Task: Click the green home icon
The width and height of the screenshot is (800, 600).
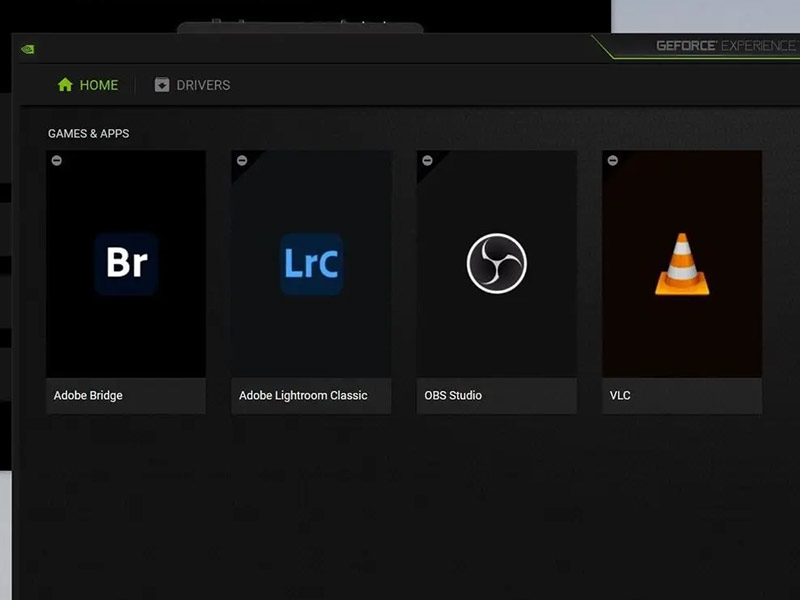Action: point(65,84)
